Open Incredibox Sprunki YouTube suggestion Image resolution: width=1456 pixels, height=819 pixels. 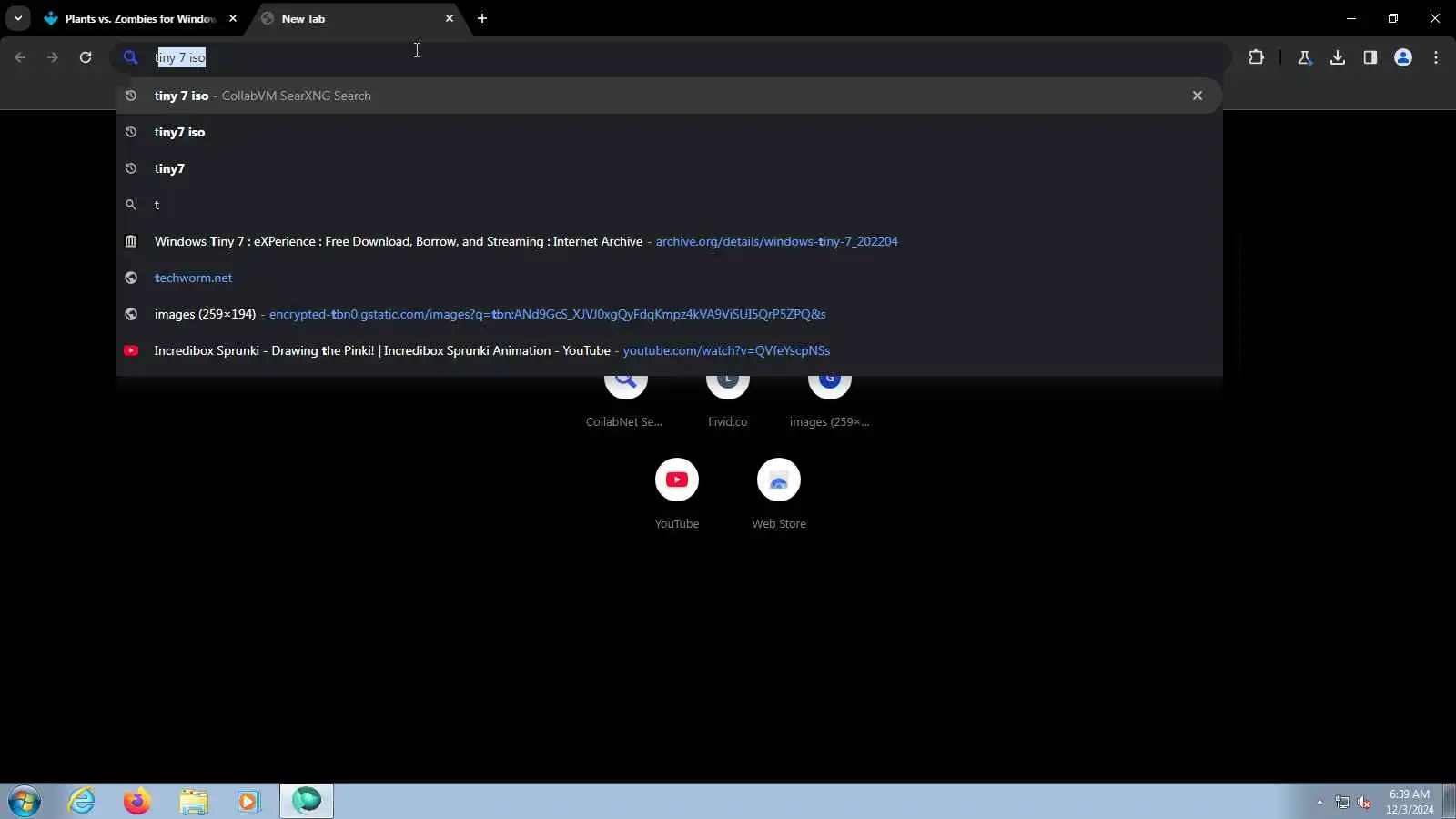(669, 350)
